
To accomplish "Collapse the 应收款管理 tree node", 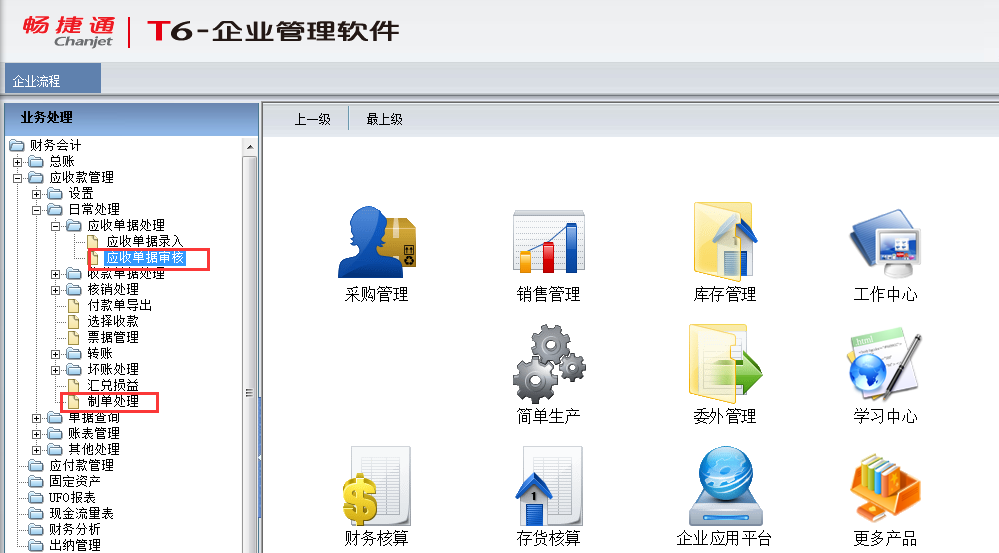I will pyautogui.click(x=17, y=178).
